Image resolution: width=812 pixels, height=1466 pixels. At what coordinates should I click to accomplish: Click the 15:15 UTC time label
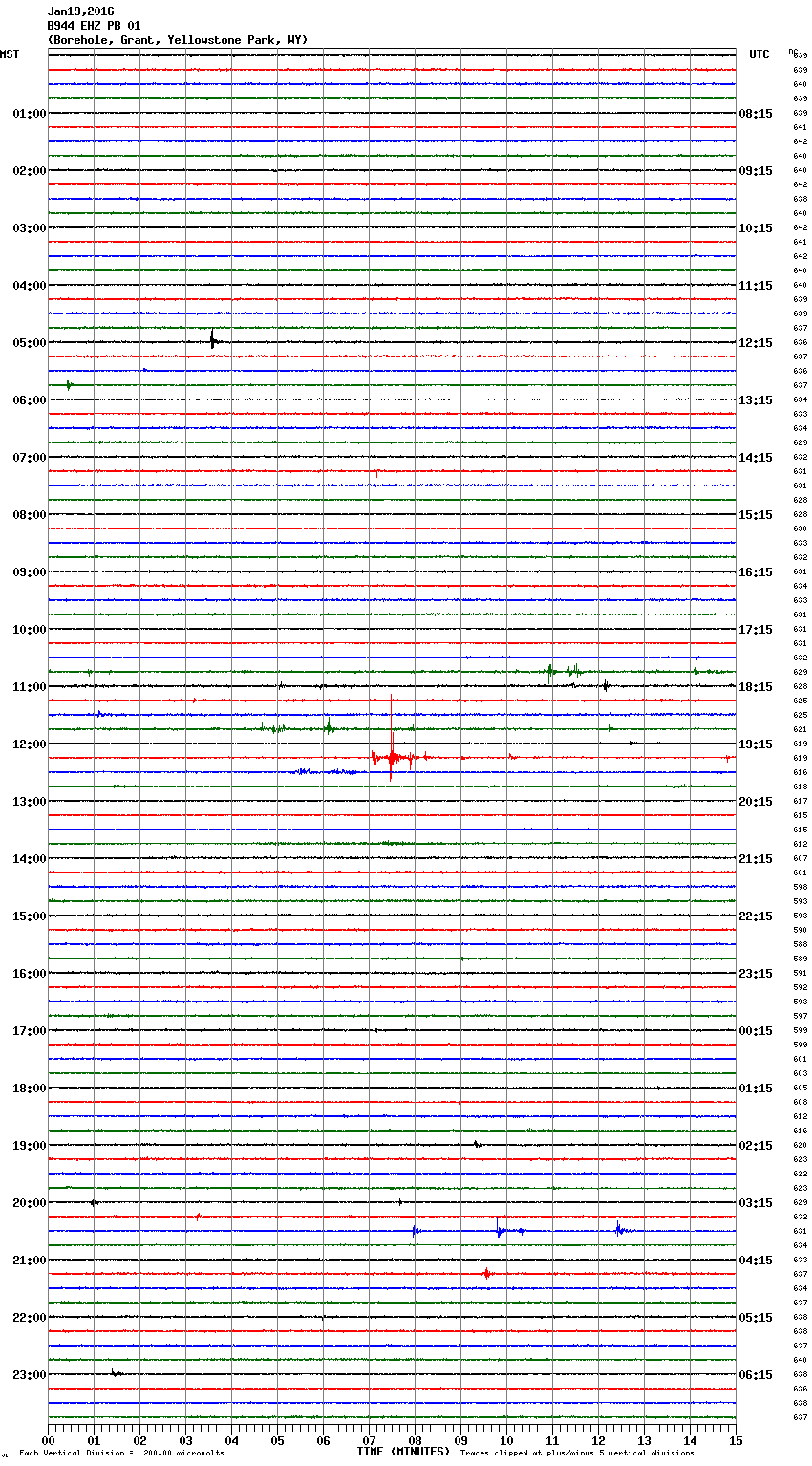756,515
